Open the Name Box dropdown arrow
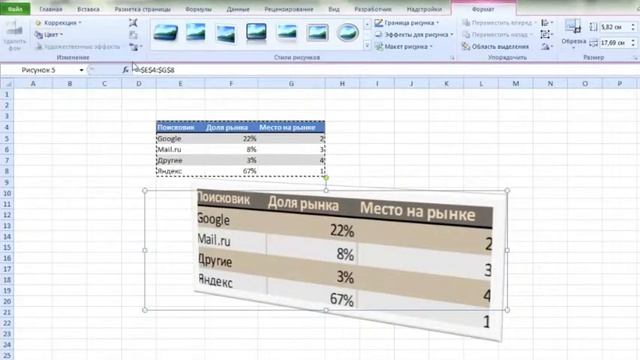Screen dimensions: 640x360 coord(81,70)
